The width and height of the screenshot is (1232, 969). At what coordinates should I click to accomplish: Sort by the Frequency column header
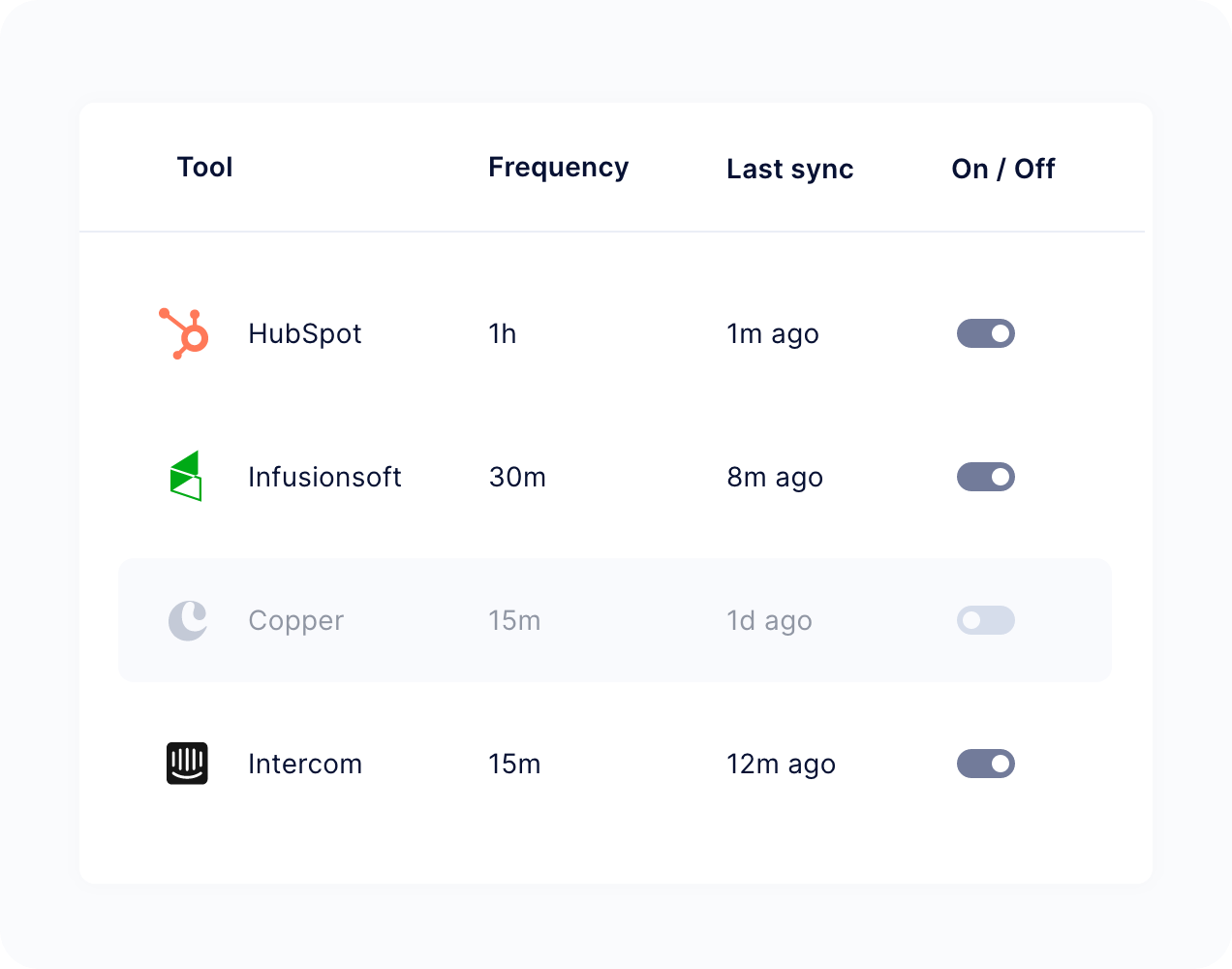558,168
